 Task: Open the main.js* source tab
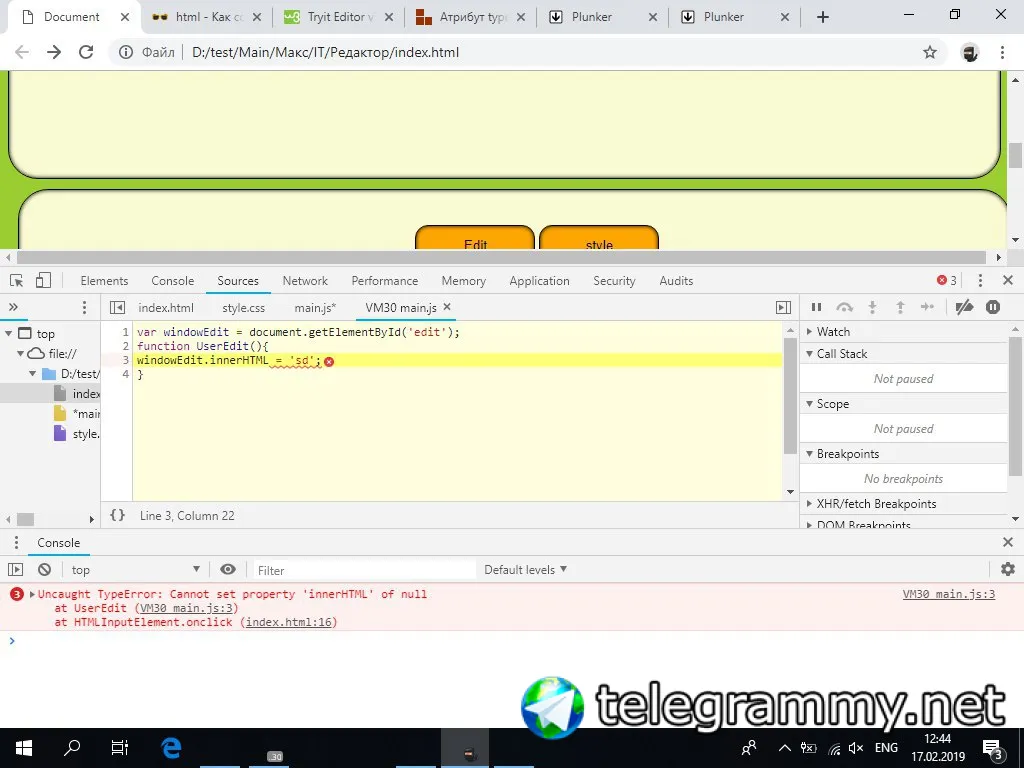(315, 308)
